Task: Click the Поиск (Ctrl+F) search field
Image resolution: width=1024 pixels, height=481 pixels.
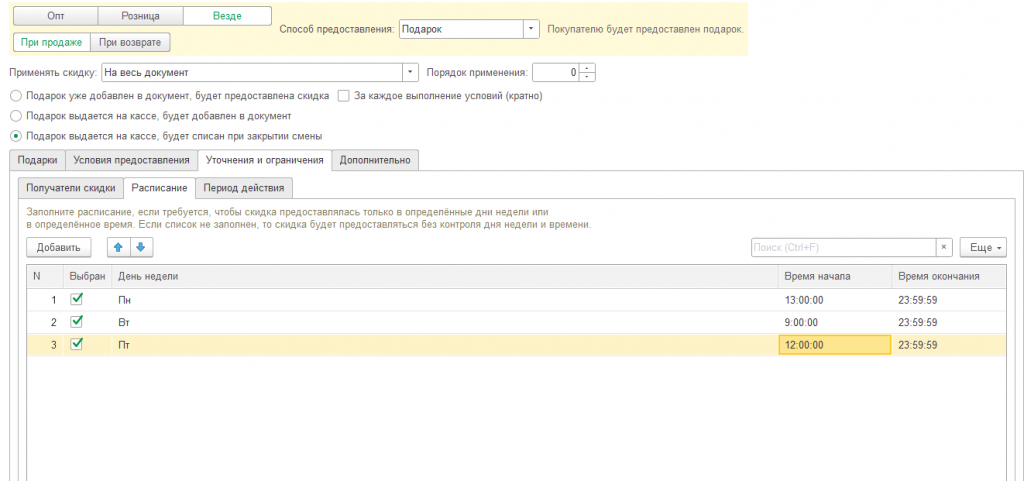Action: tap(844, 247)
